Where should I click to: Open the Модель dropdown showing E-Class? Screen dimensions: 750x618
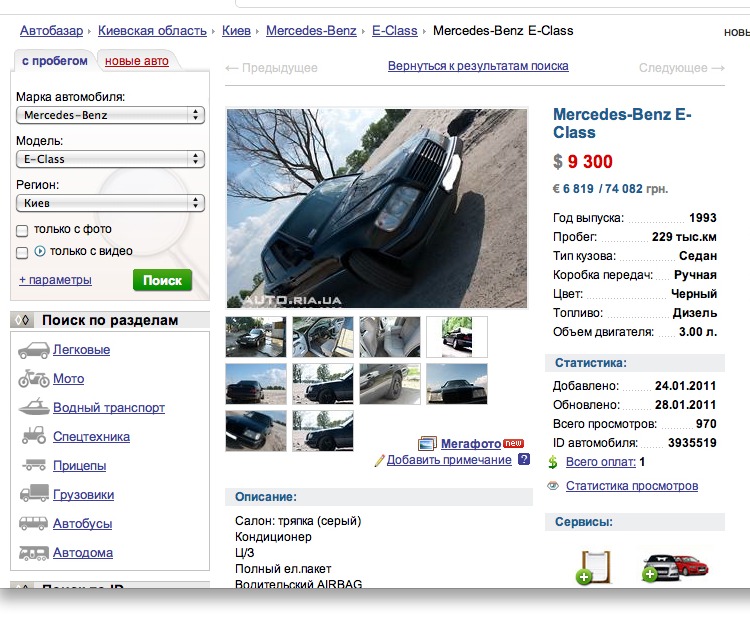click(110, 159)
